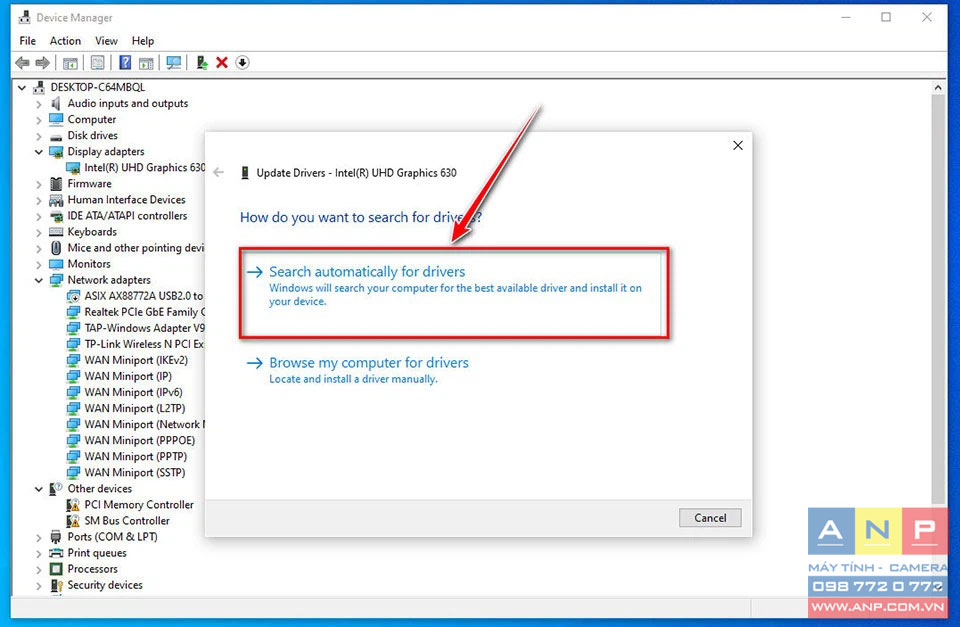Click the Audio inputs and outputs speaker icon
Image resolution: width=960 pixels, height=627 pixels.
tap(56, 103)
